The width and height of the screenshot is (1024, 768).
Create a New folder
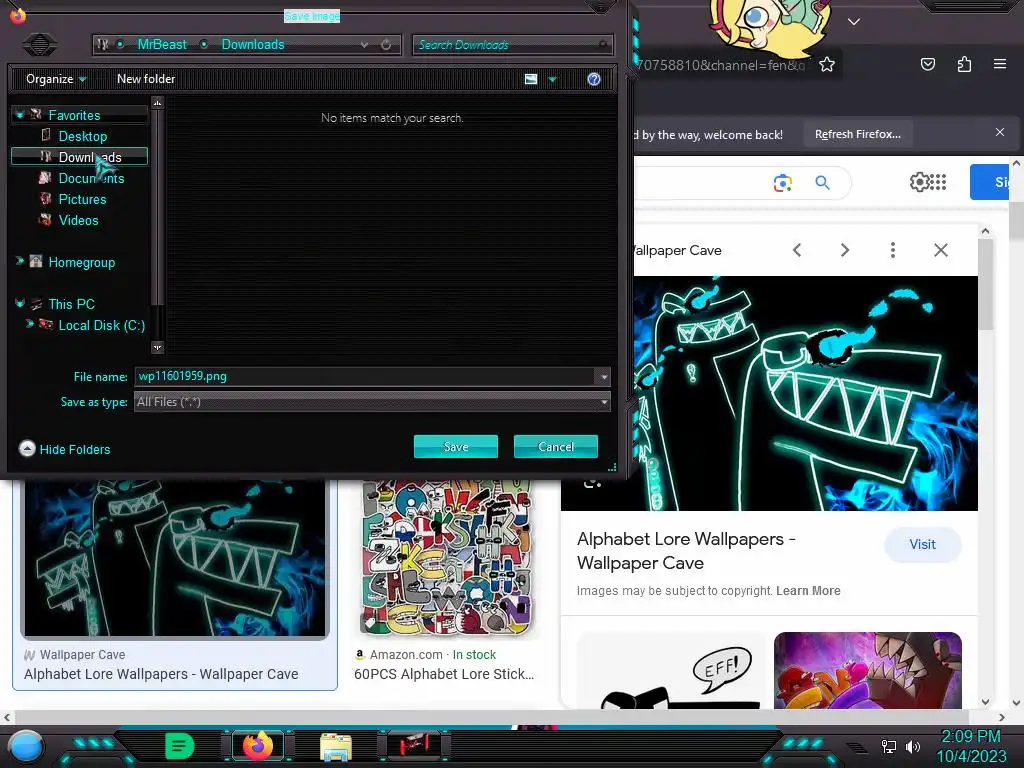pyautogui.click(x=146, y=79)
